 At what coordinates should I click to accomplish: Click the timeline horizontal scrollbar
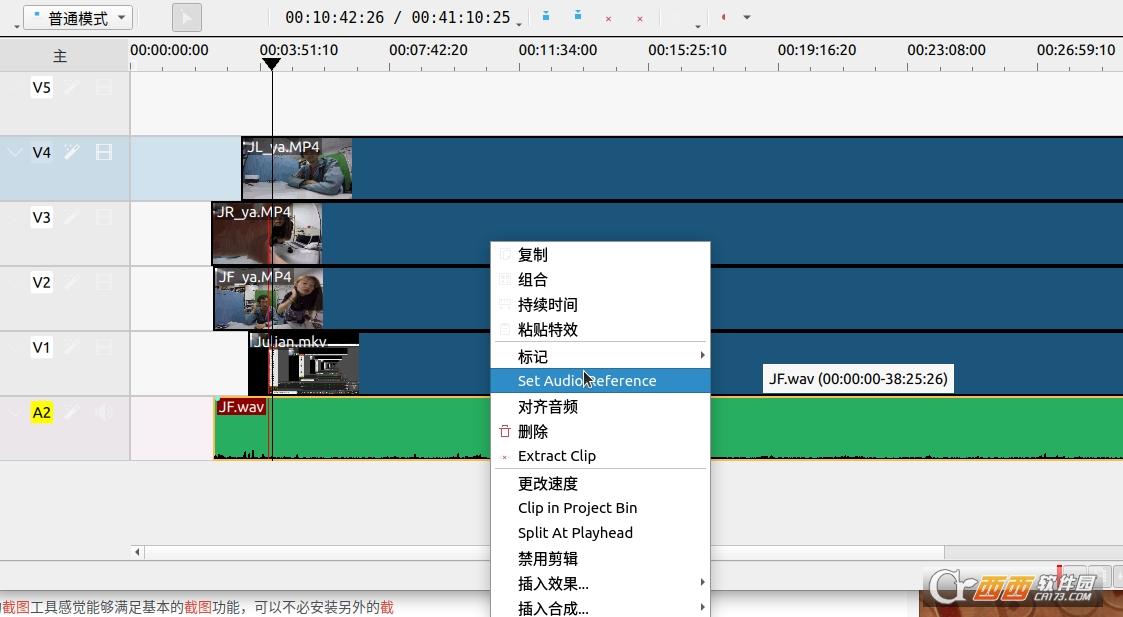[x=544, y=552]
